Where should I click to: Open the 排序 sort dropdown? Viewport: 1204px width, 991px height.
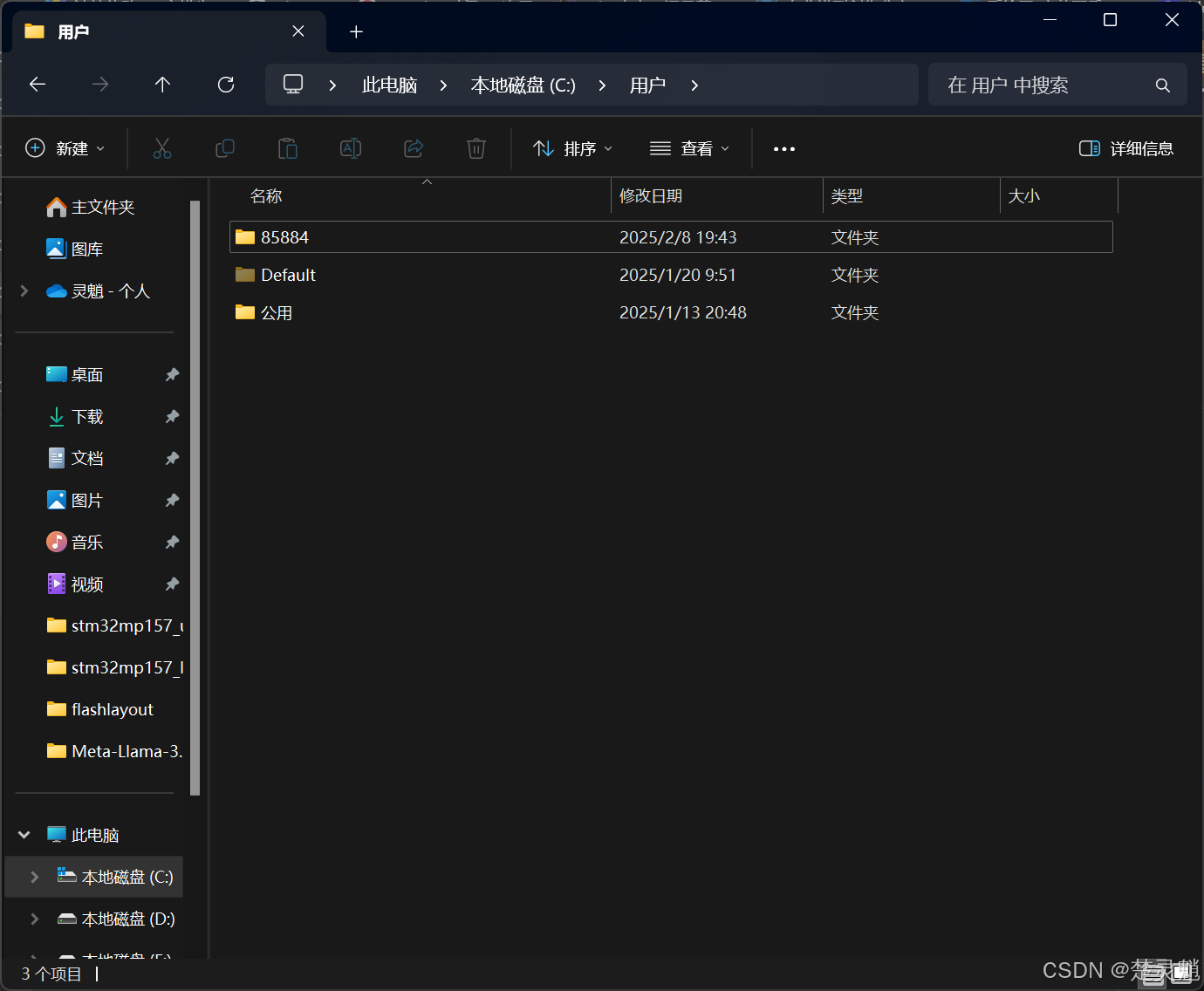(x=573, y=148)
